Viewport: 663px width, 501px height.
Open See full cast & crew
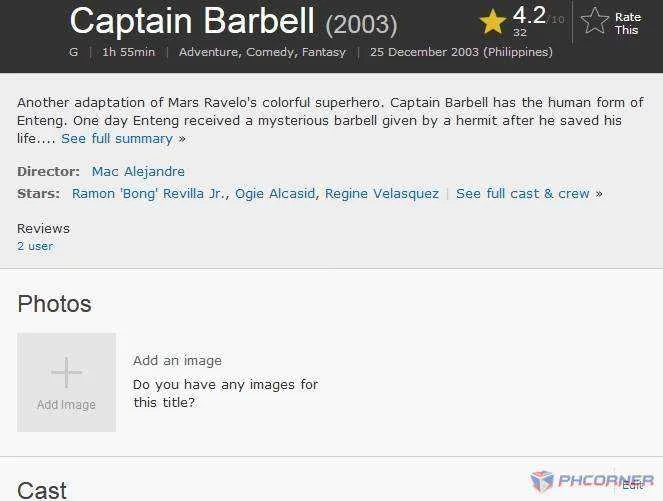click(x=523, y=194)
